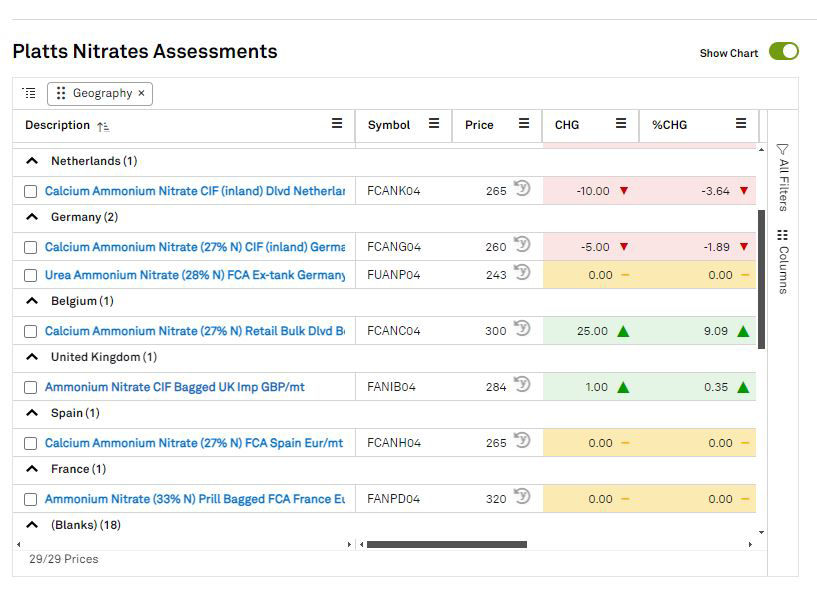The height and width of the screenshot is (590, 817).
Task: Open the Description column menu icon
Action: click(x=337, y=124)
